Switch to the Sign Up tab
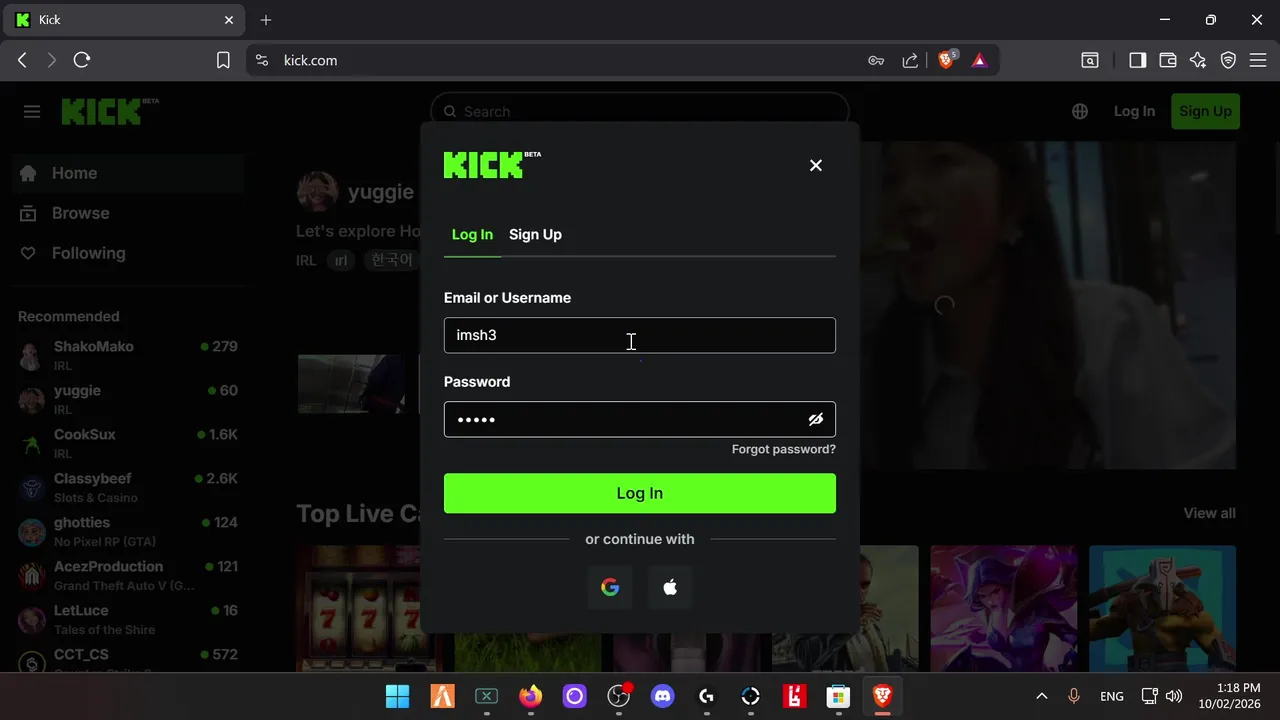 [x=535, y=234]
